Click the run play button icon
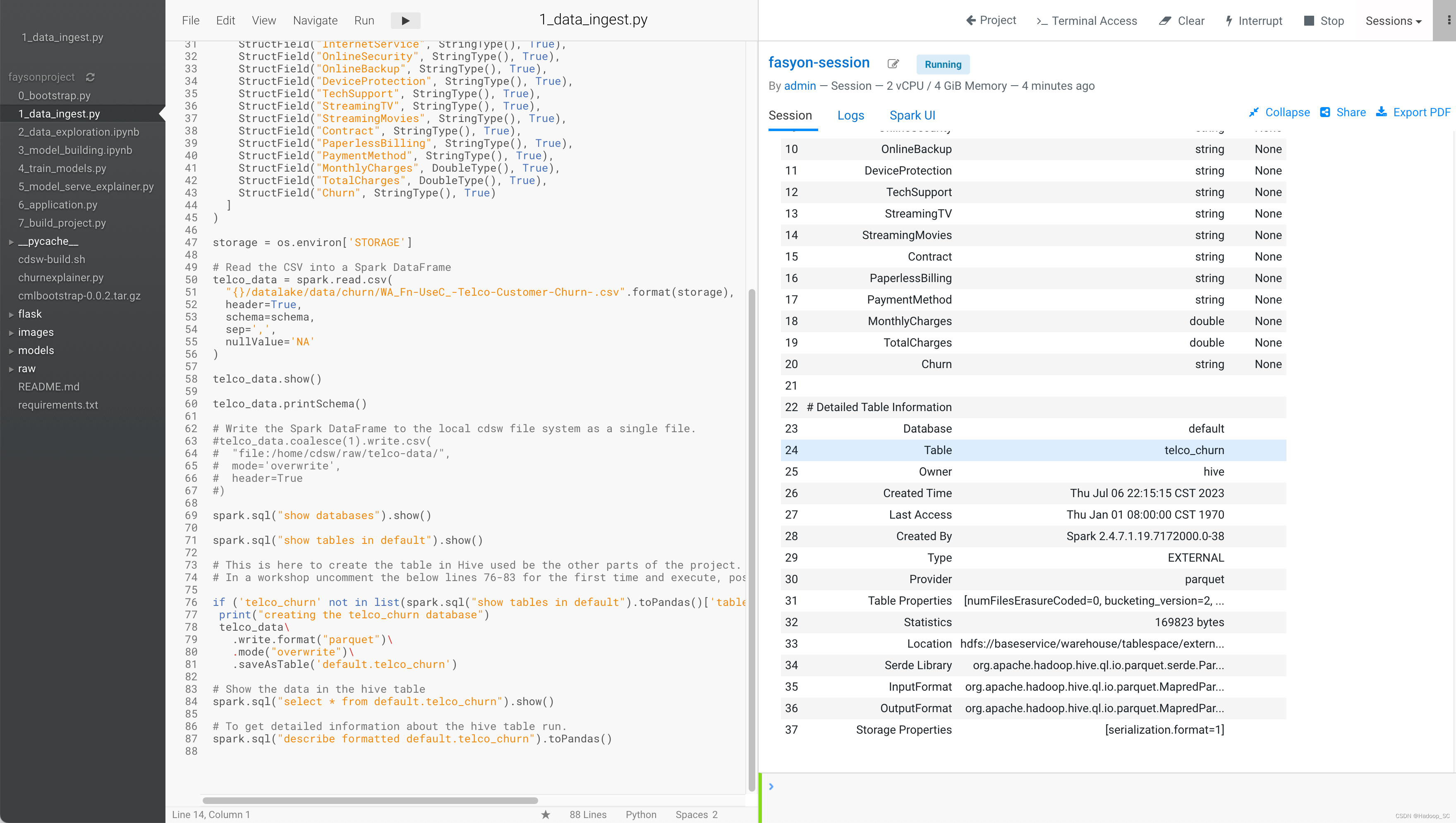 pyautogui.click(x=405, y=21)
